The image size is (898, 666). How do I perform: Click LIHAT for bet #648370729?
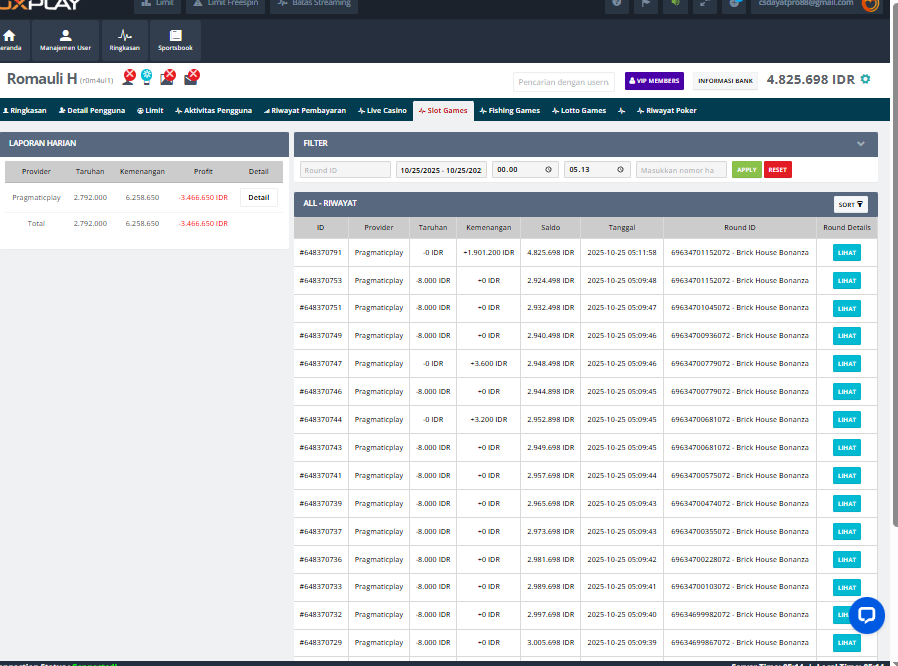(846, 643)
